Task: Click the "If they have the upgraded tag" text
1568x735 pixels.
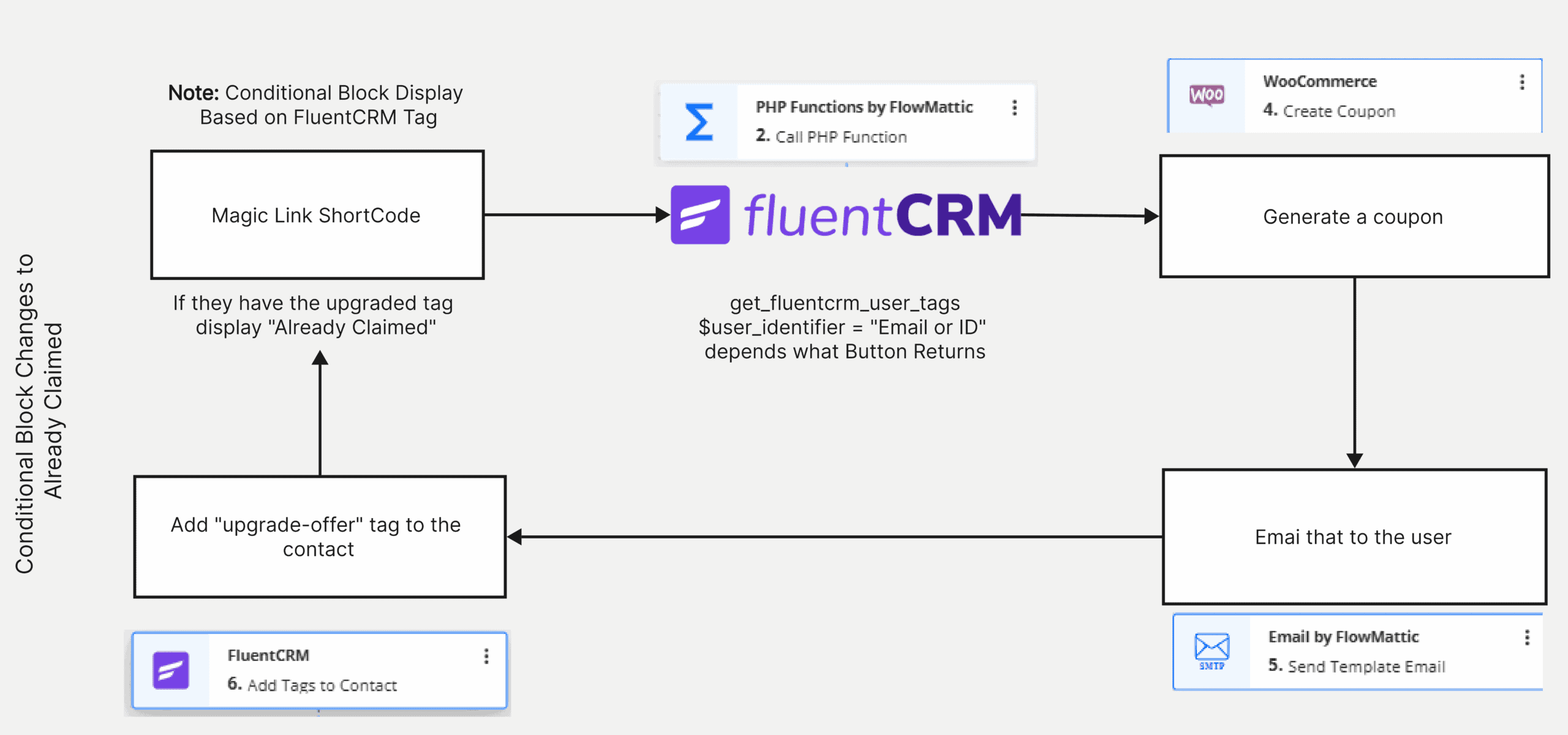Action: tap(313, 303)
